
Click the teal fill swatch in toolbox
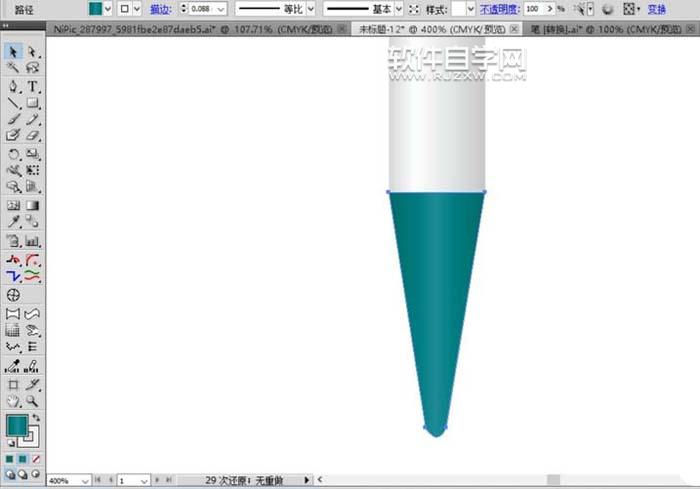(x=16, y=425)
